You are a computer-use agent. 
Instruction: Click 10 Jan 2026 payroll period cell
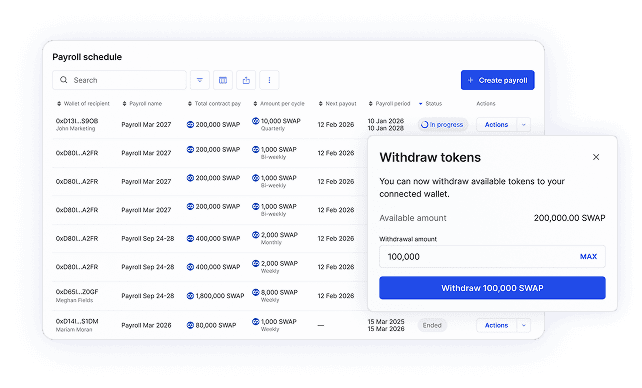coord(386,121)
